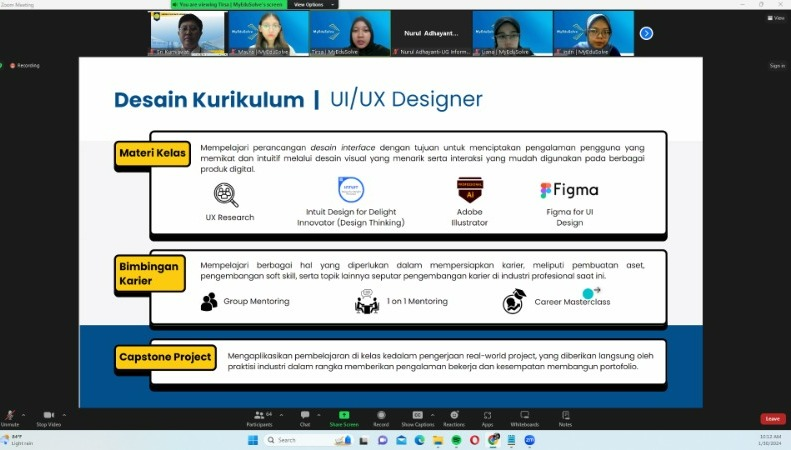The image size is (791, 450).
Task: Click the red Leave button
Action: 772,419
